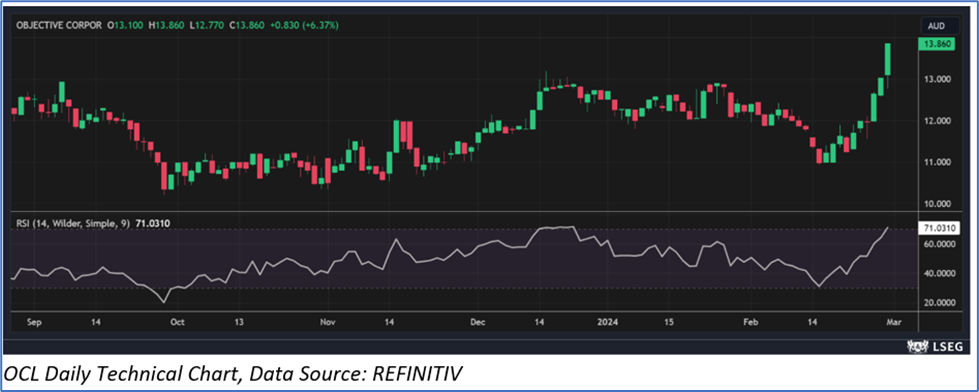Image resolution: width=979 pixels, height=392 pixels.
Task: Click the OBJECTIVE CORPOR symbol title
Action: click(x=58, y=26)
